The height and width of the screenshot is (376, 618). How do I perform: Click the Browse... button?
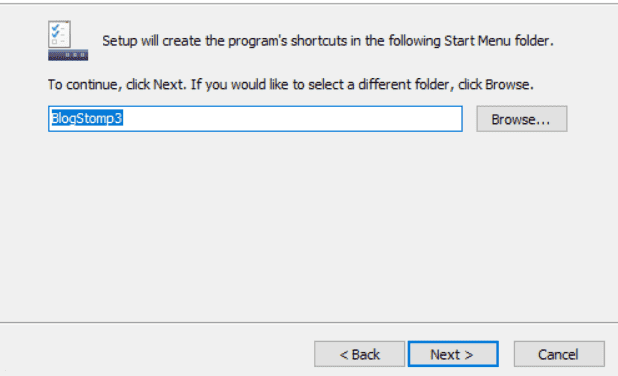(521, 119)
